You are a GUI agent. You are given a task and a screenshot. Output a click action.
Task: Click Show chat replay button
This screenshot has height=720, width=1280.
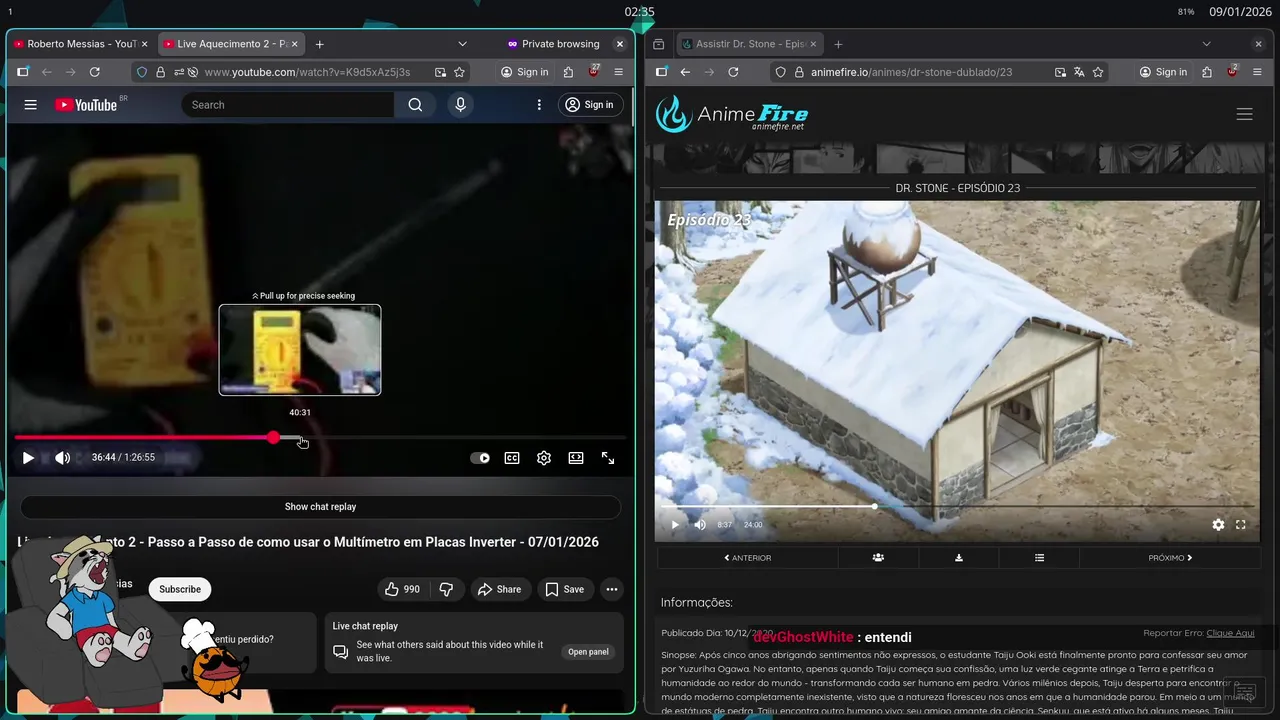[x=320, y=507]
